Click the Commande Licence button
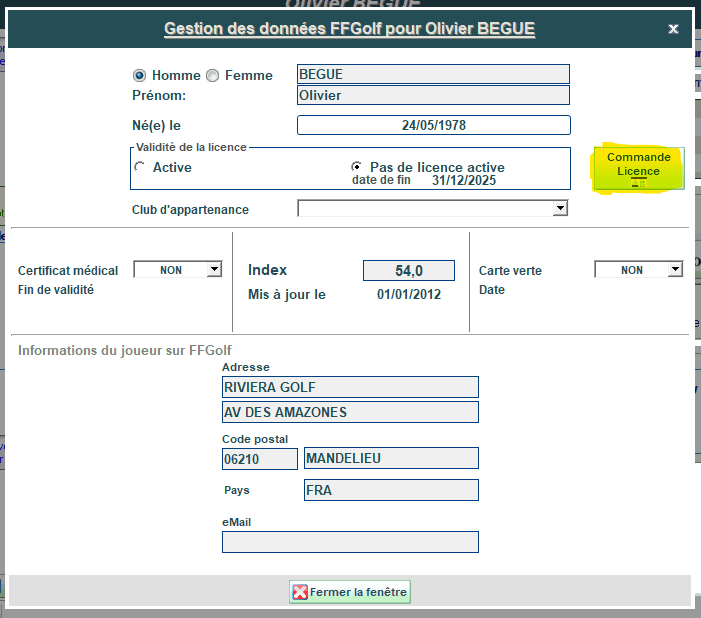 pos(639,169)
